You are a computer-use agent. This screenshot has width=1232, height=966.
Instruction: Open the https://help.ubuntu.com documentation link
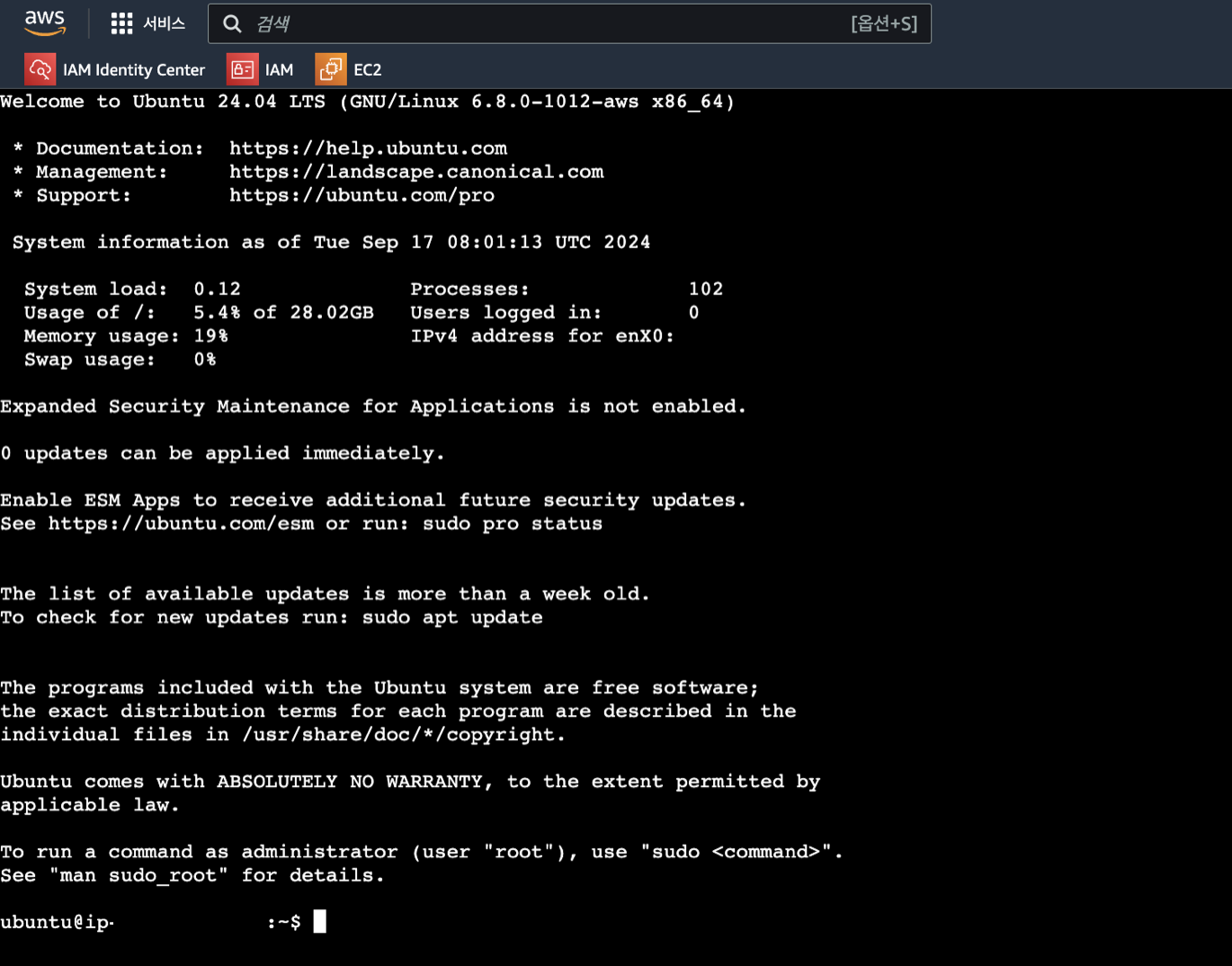pos(368,148)
